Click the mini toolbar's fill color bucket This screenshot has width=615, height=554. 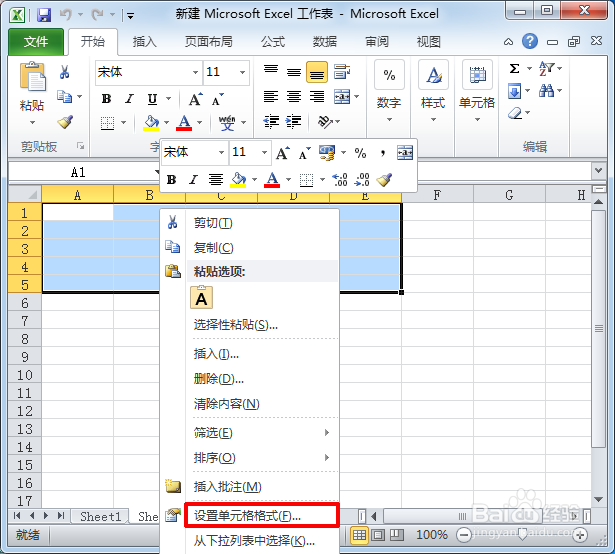[x=238, y=180]
